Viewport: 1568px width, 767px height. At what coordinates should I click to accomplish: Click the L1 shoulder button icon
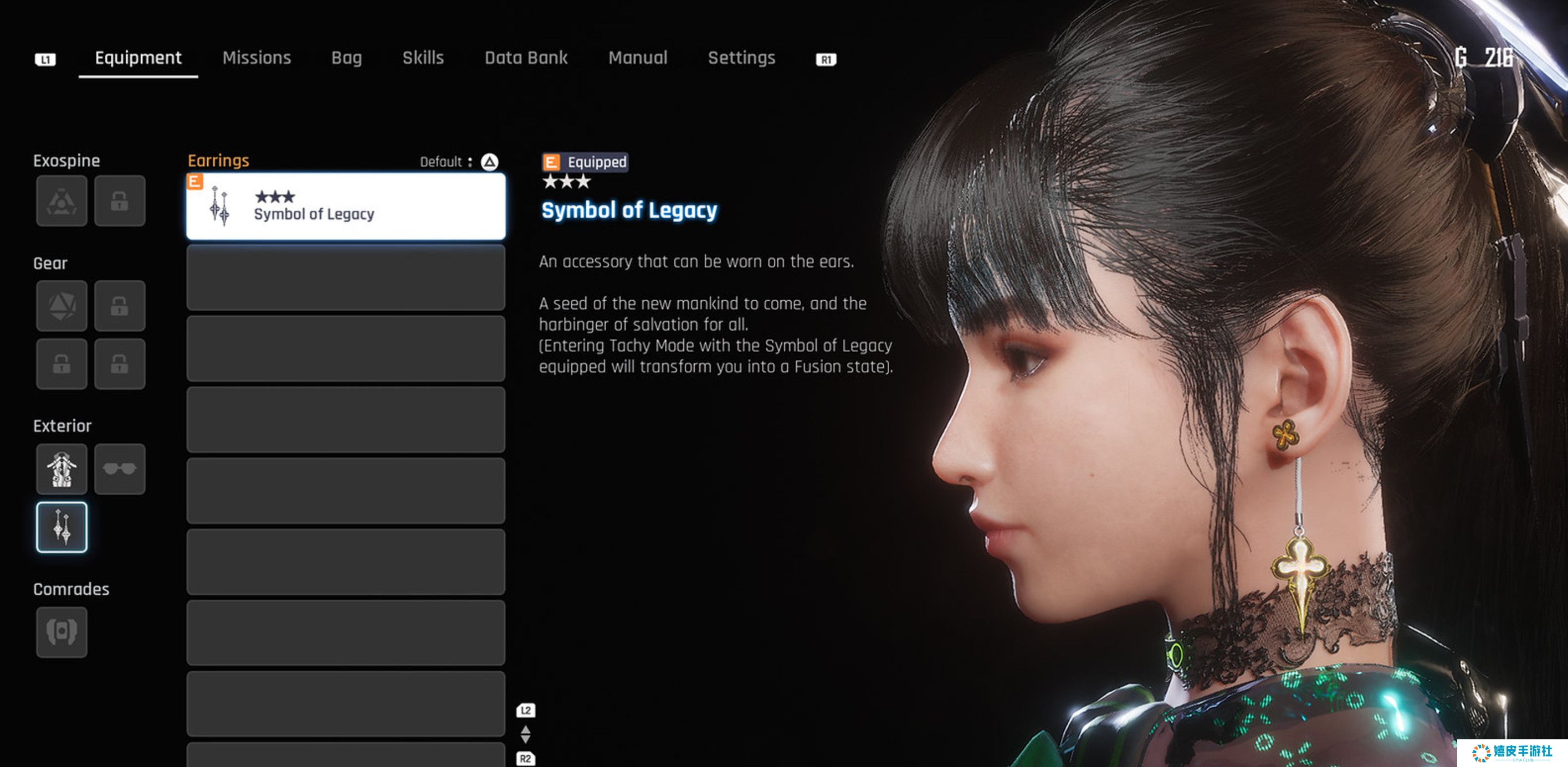45,59
